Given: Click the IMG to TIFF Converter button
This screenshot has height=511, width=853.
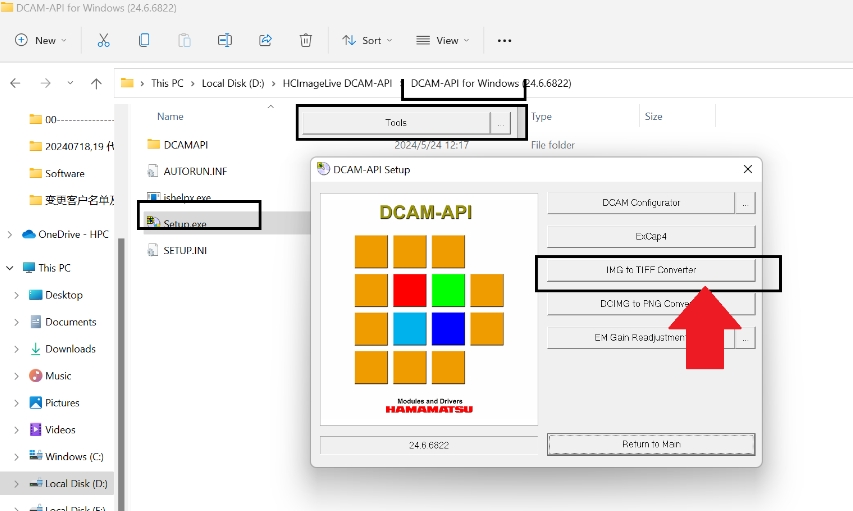Looking at the screenshot, I should (650, 270).
